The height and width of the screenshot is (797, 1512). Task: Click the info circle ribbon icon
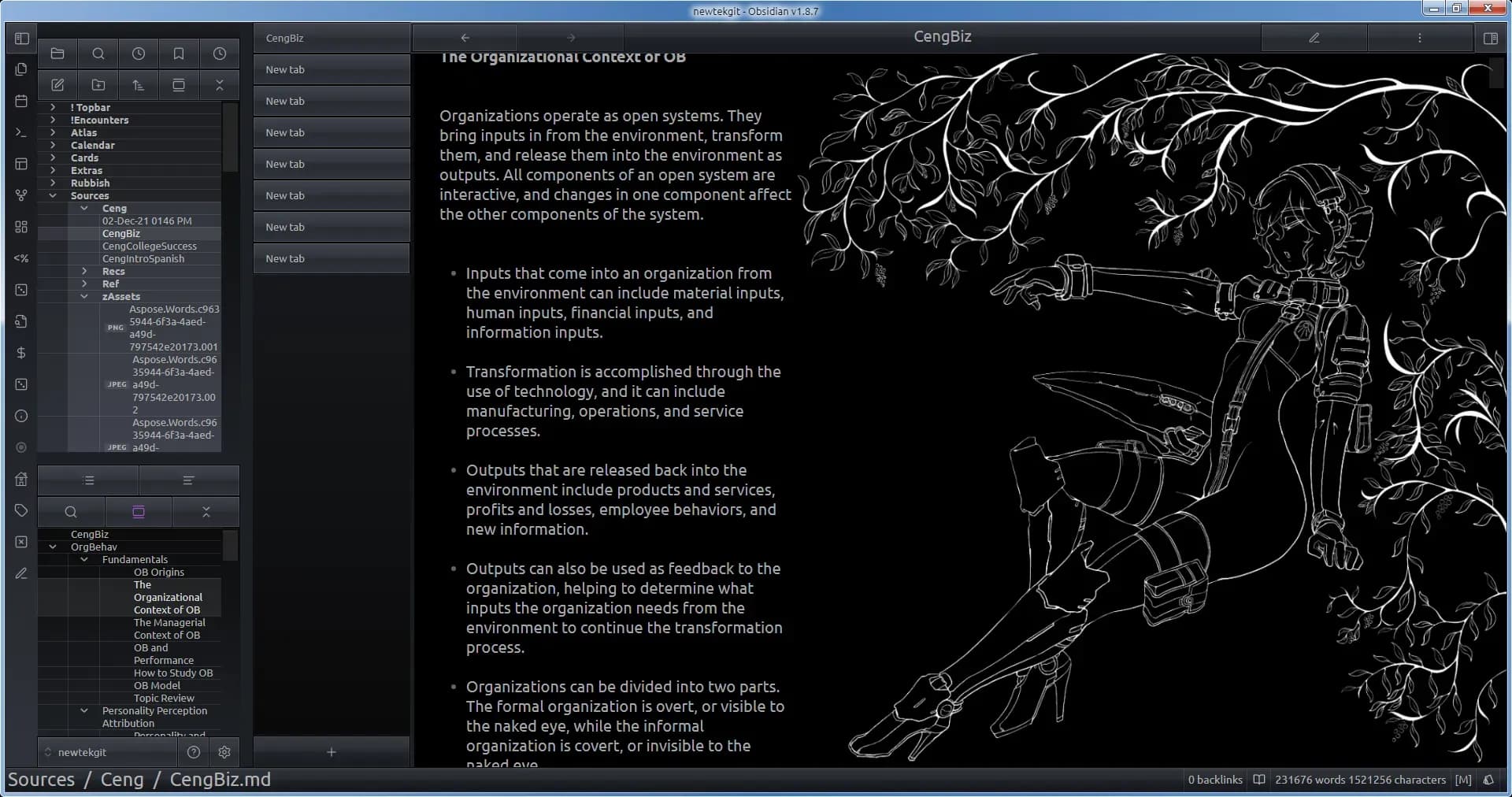coord(21,416)
